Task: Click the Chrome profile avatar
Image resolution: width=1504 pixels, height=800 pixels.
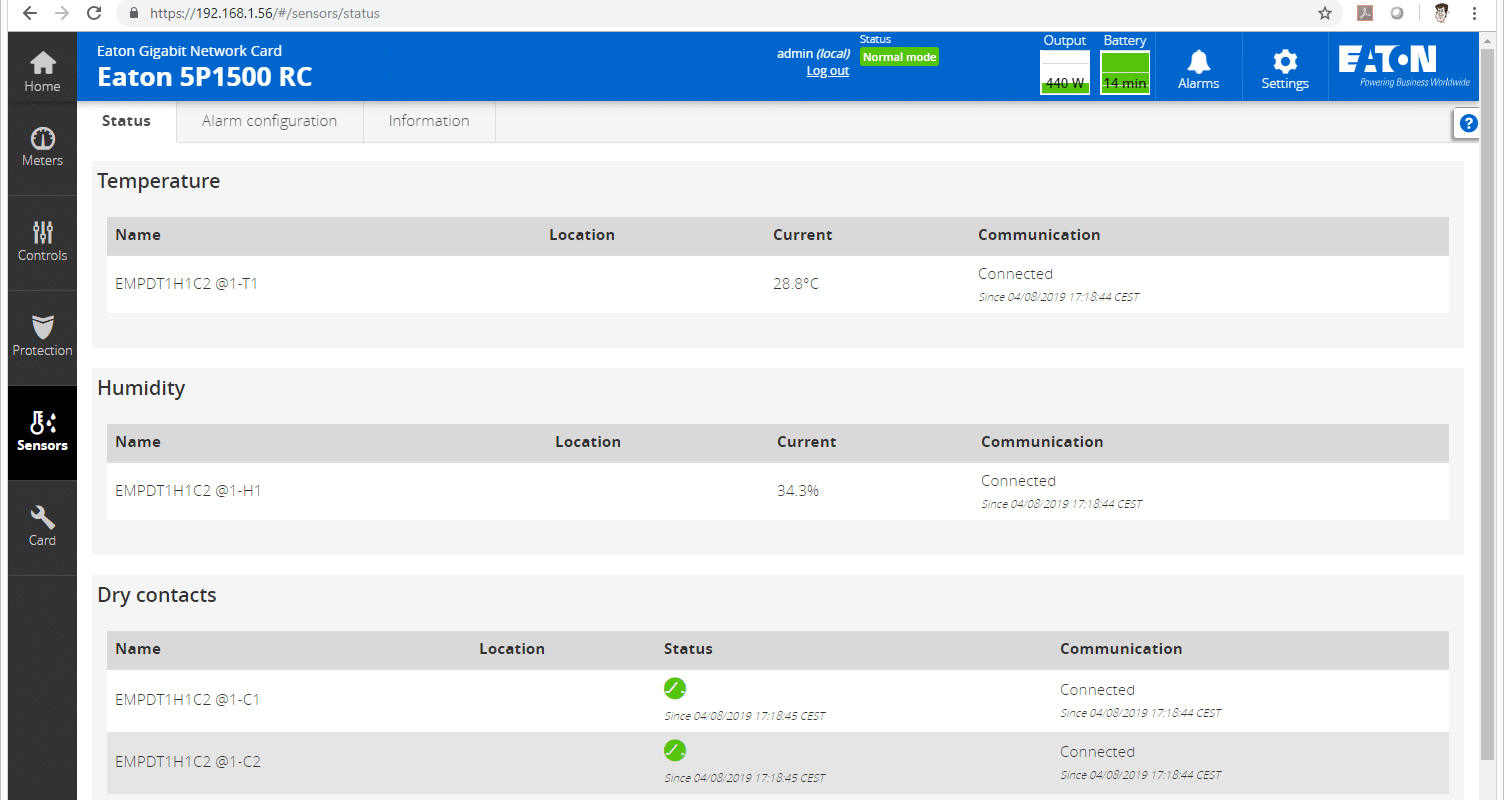Action: click(x=1441, y=14)
